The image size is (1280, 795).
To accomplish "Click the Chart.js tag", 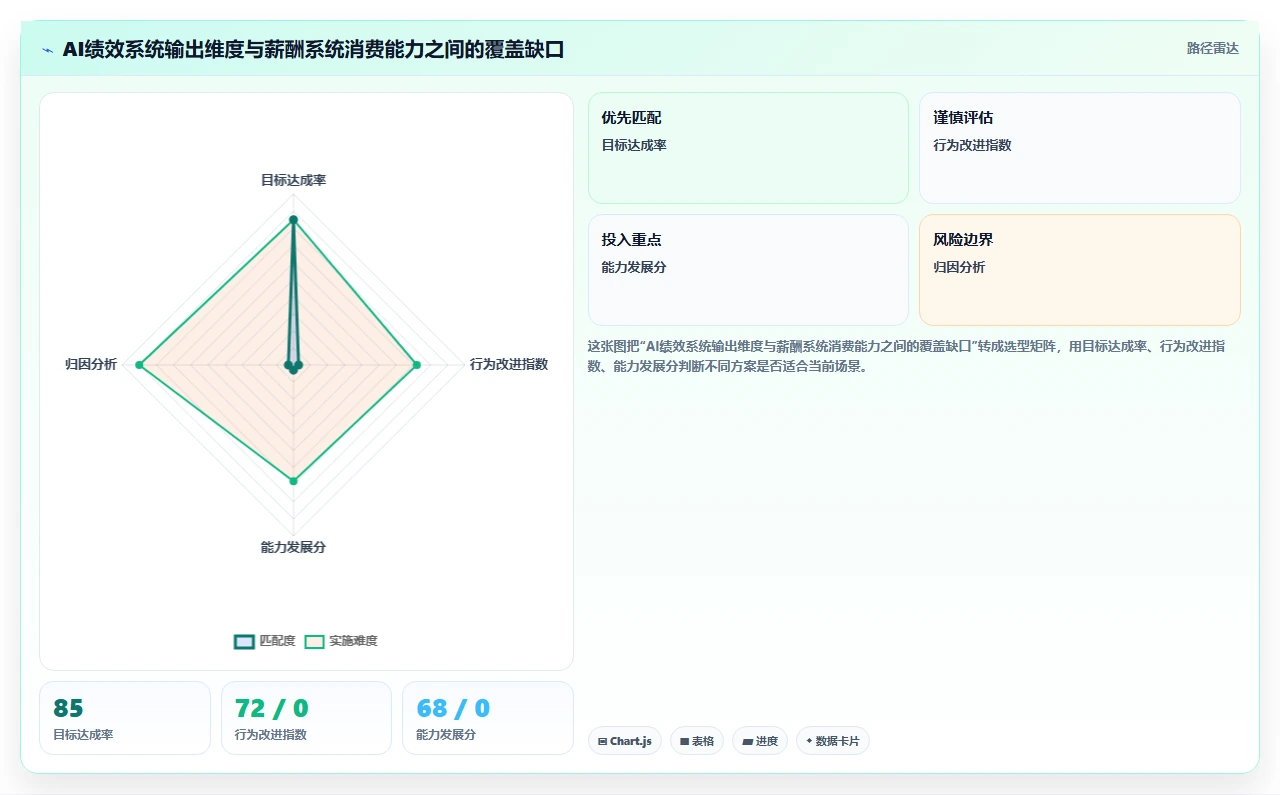I will click(624, 741).
